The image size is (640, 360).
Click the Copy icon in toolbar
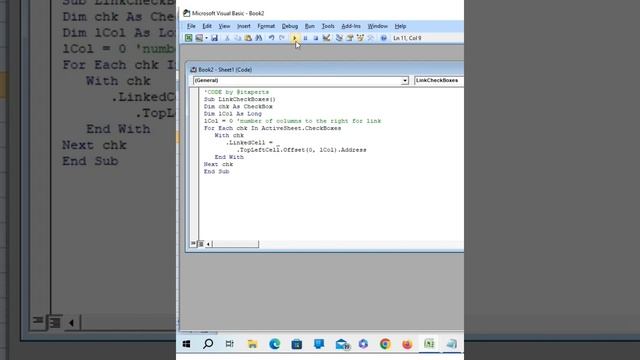pos(238,38)
